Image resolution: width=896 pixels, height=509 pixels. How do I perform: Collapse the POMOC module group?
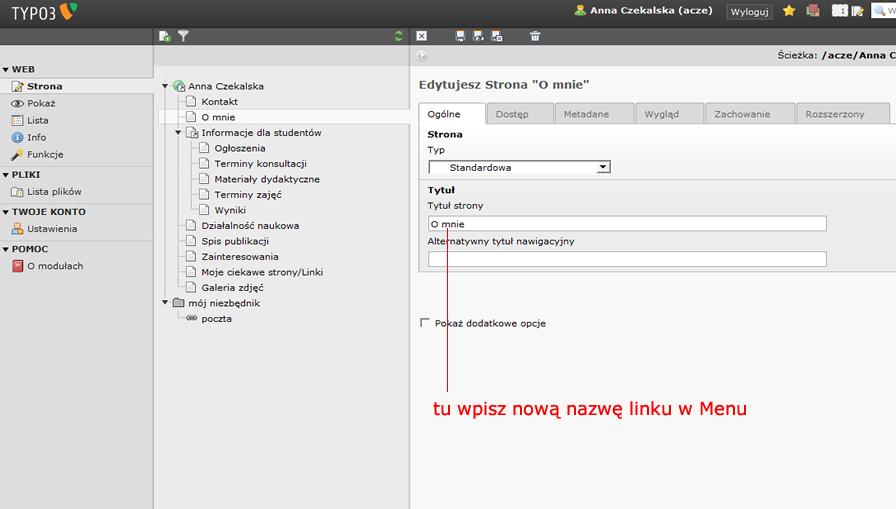tap(6, 249)
